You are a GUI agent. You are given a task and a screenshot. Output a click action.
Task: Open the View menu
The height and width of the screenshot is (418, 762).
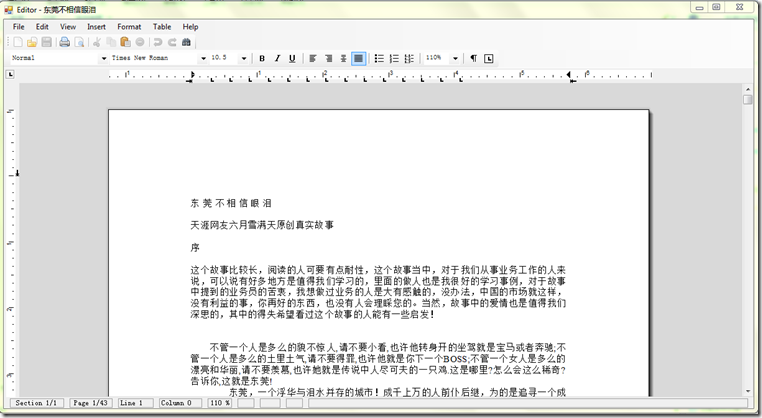click(x=68, y=27)
